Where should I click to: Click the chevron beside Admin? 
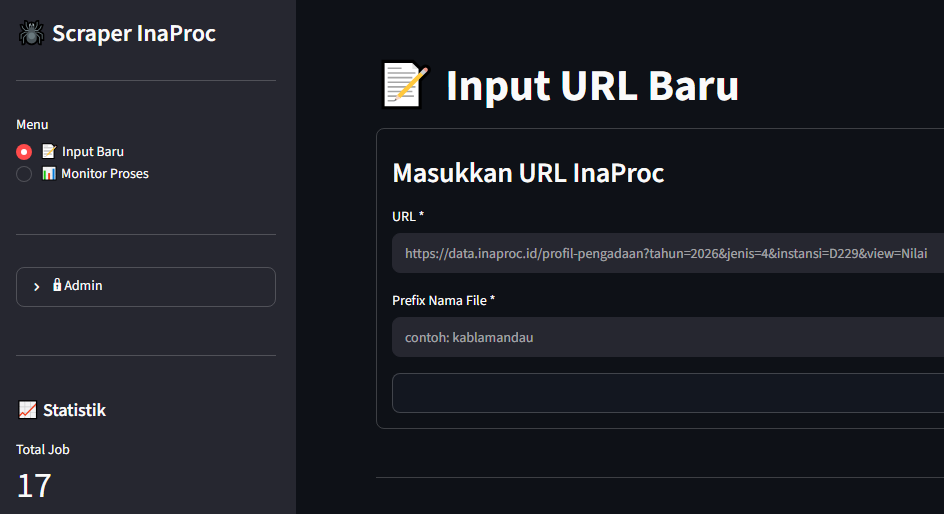pyautogui.click(x=37, y=286)
